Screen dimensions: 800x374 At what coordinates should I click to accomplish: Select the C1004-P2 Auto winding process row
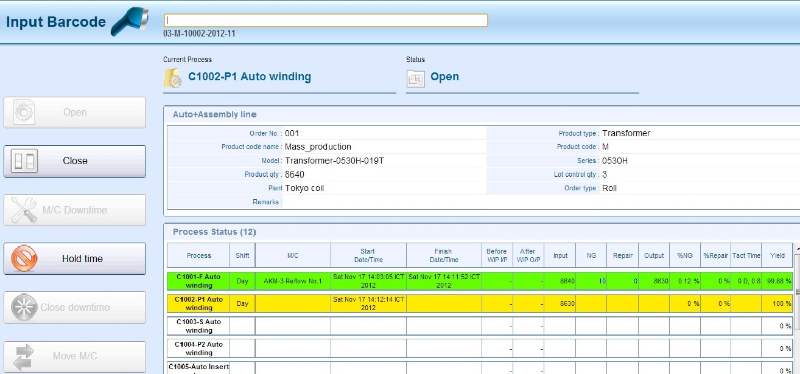coord(480,348)
